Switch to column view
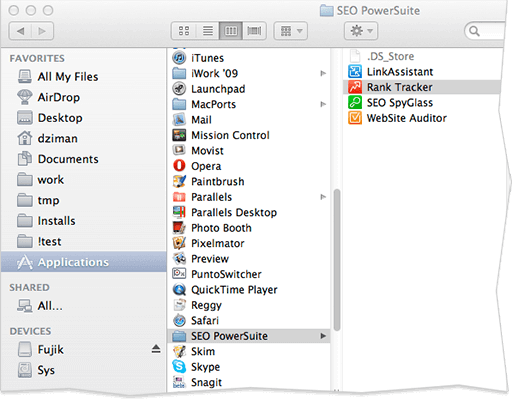 pyautogui.click(x=231, y=31)
